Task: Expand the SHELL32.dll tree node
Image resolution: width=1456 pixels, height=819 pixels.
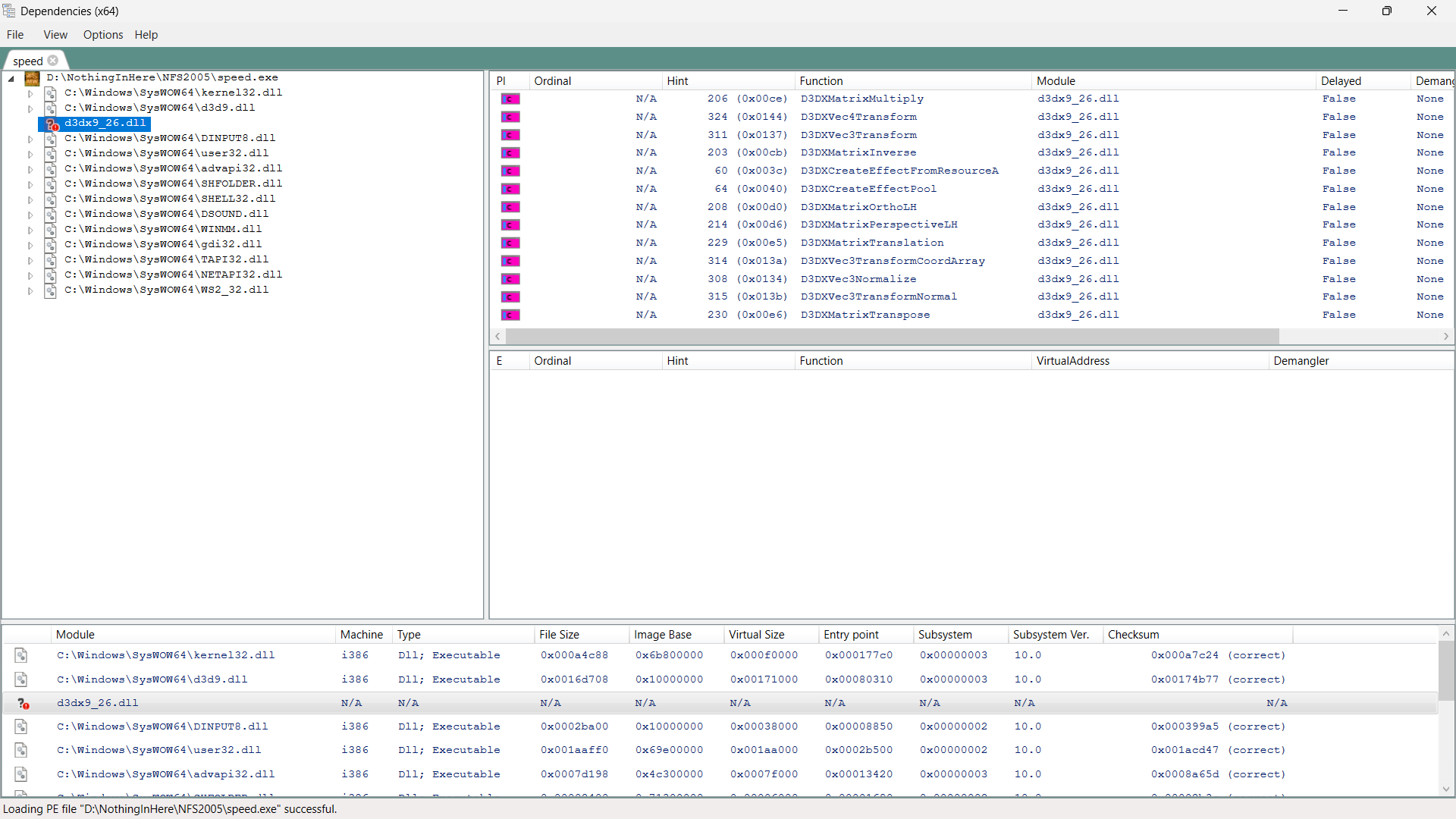Action: click(30, 200)
